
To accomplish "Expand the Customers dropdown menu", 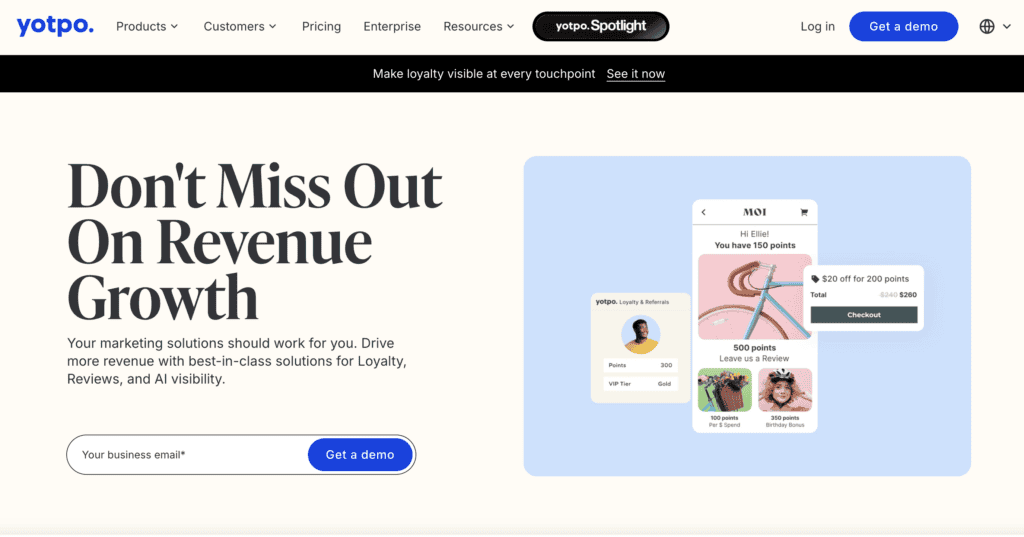I will tap(240, 27).
